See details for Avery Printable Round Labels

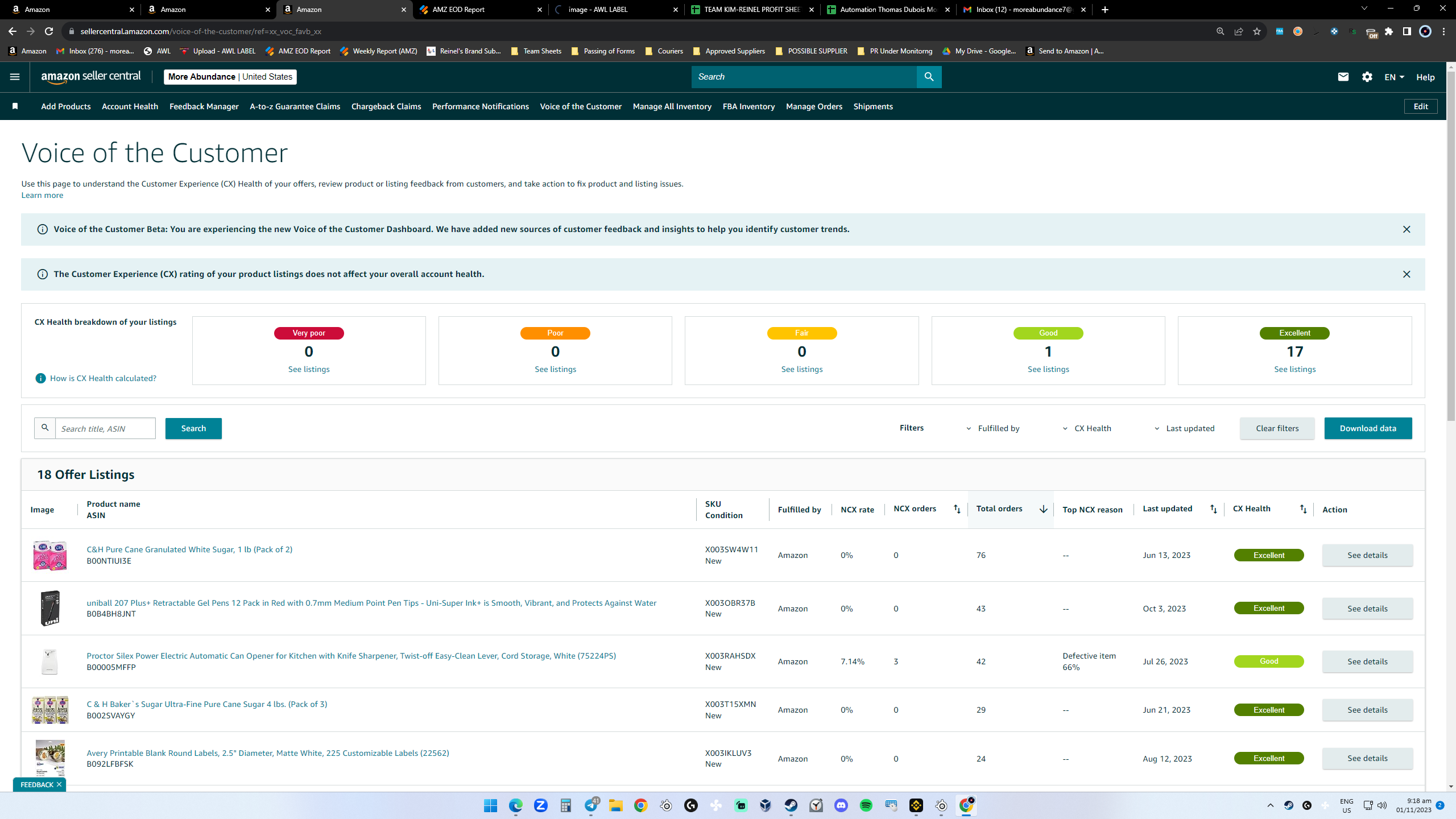1367,758
